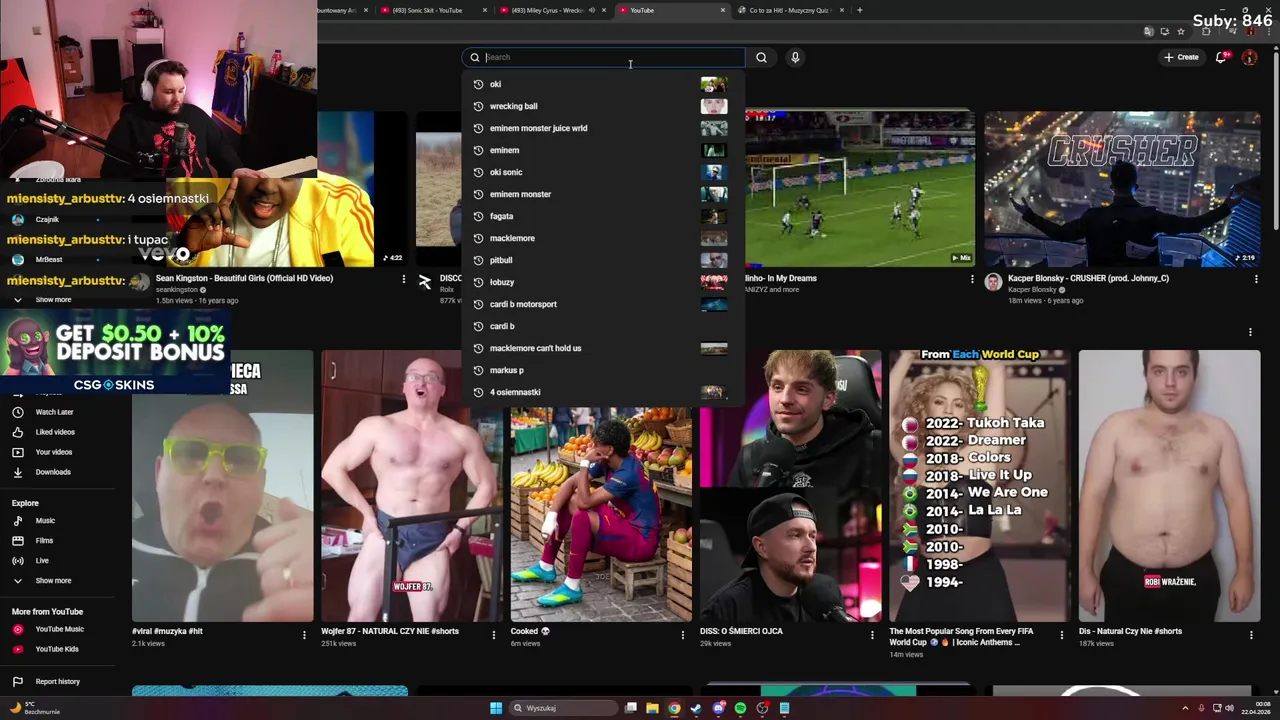Open options menu for Sean Kingston video

click(x=404, y=279)
